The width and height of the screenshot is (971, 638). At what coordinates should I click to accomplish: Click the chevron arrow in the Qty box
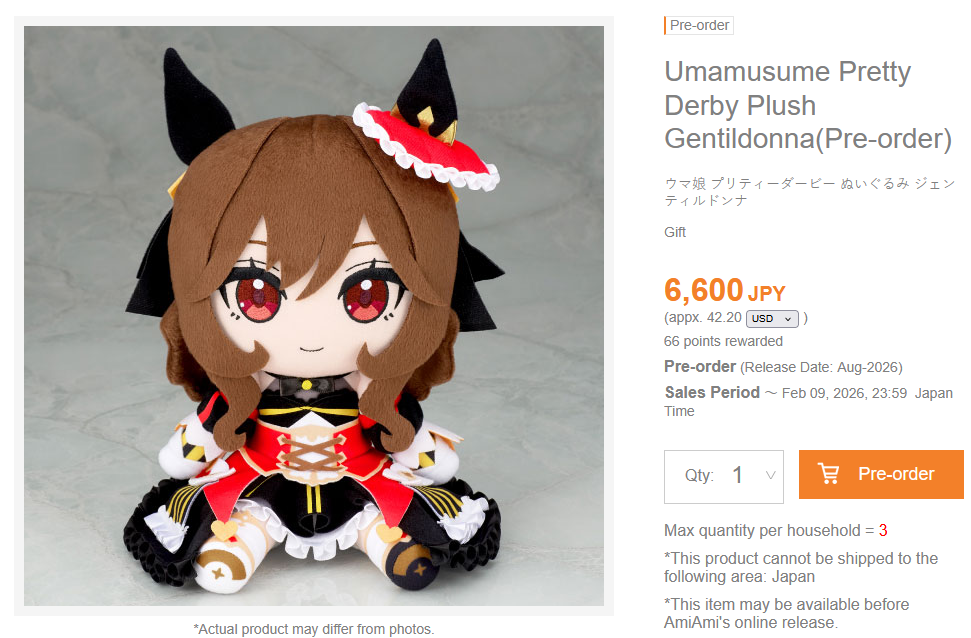tap(770, 475)
